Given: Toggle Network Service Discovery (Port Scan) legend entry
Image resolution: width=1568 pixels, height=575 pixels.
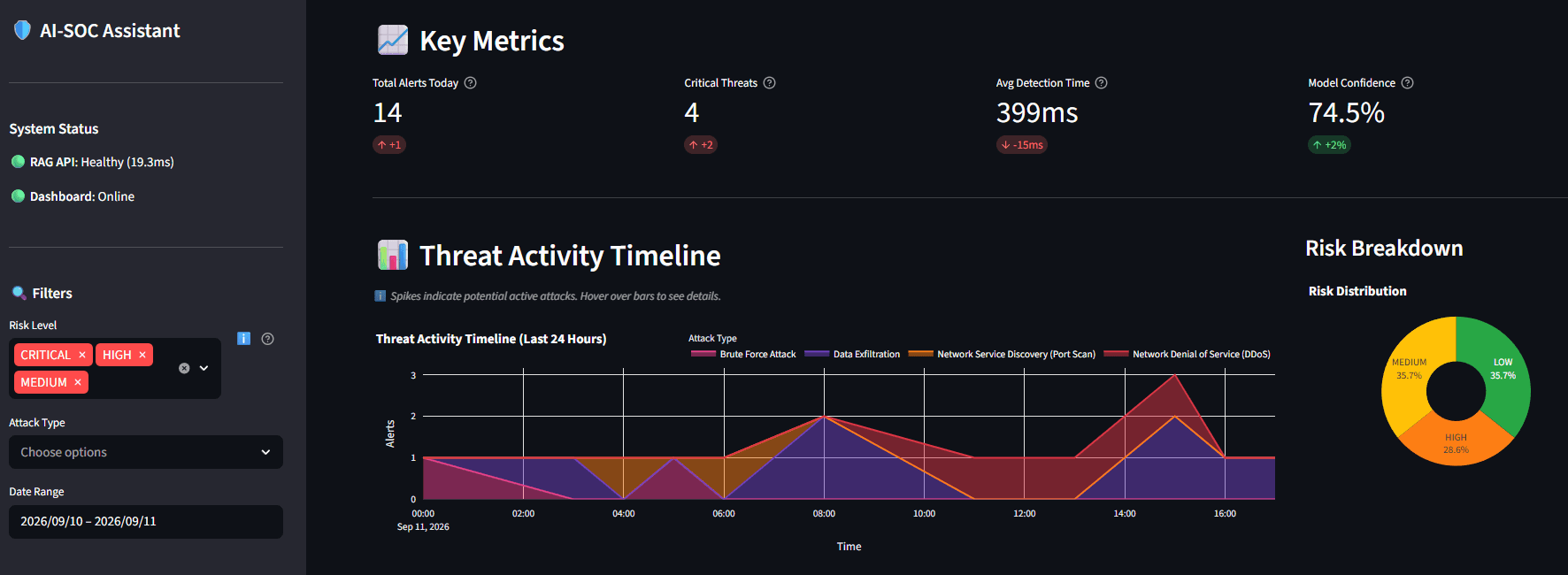Looking at the screenshot, I should pyautogui.click(x=1002, y=354).
